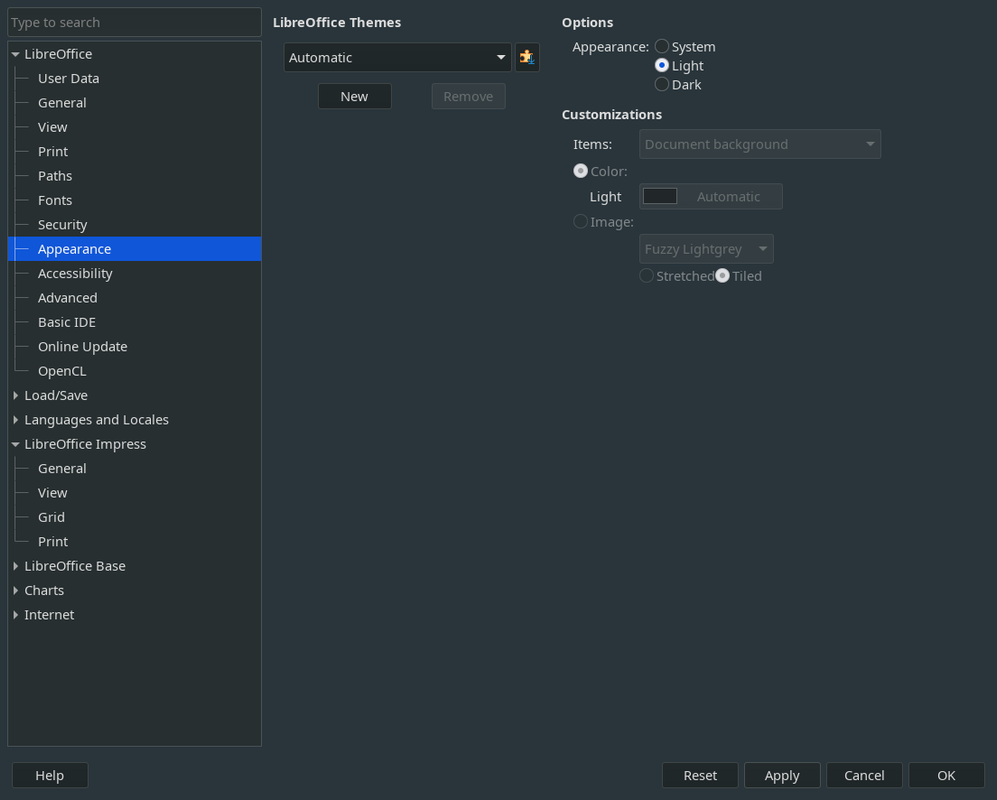
Task: Open Print under LibreOffice Impress
Action: tap(53, 542)
